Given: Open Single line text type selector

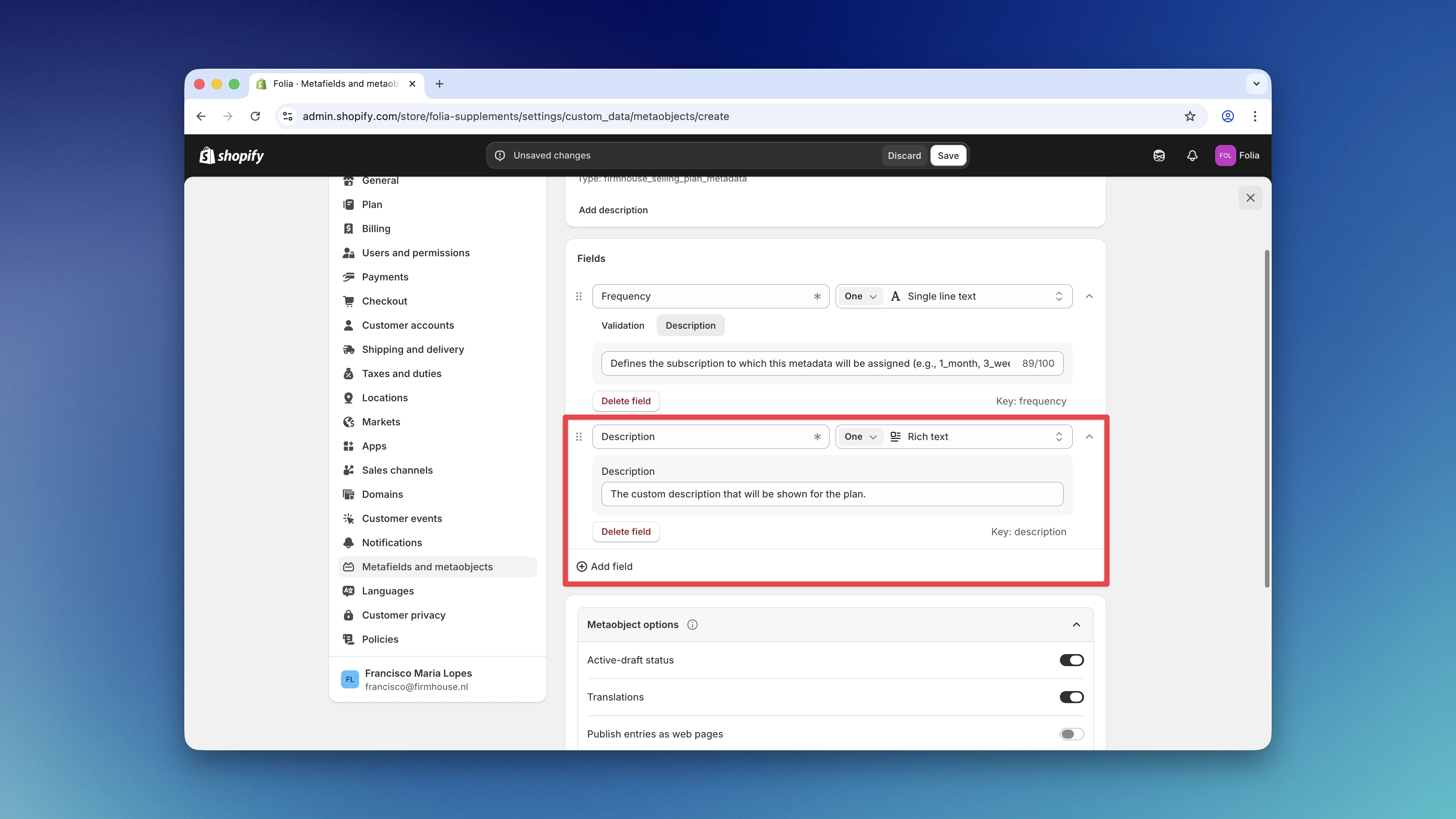Looking at the screenshot, I should 977,296.
